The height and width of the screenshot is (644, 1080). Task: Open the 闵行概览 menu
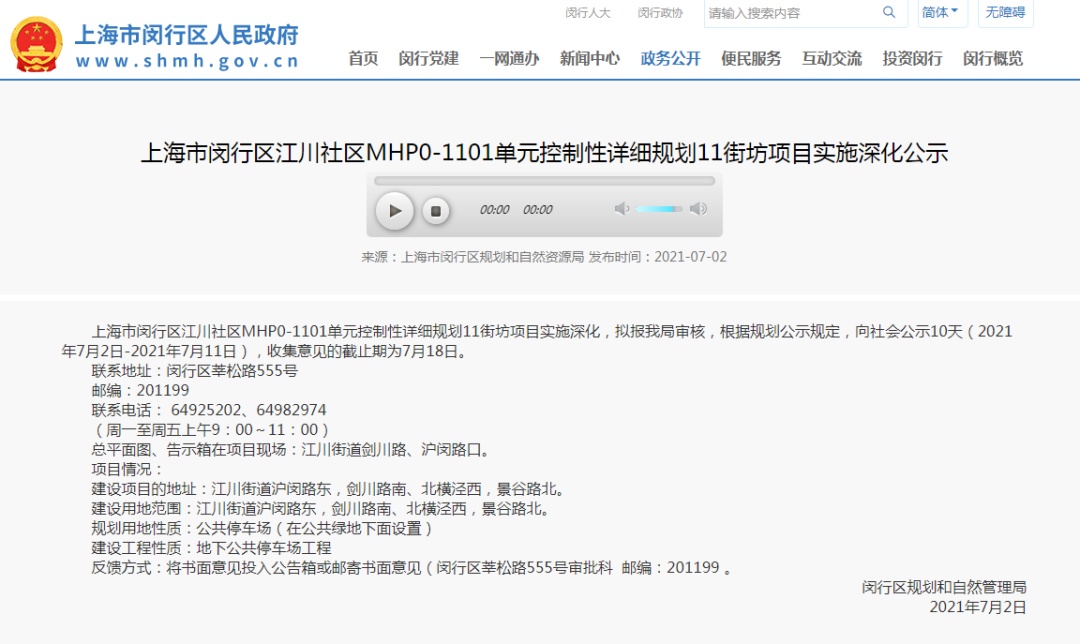993,59
